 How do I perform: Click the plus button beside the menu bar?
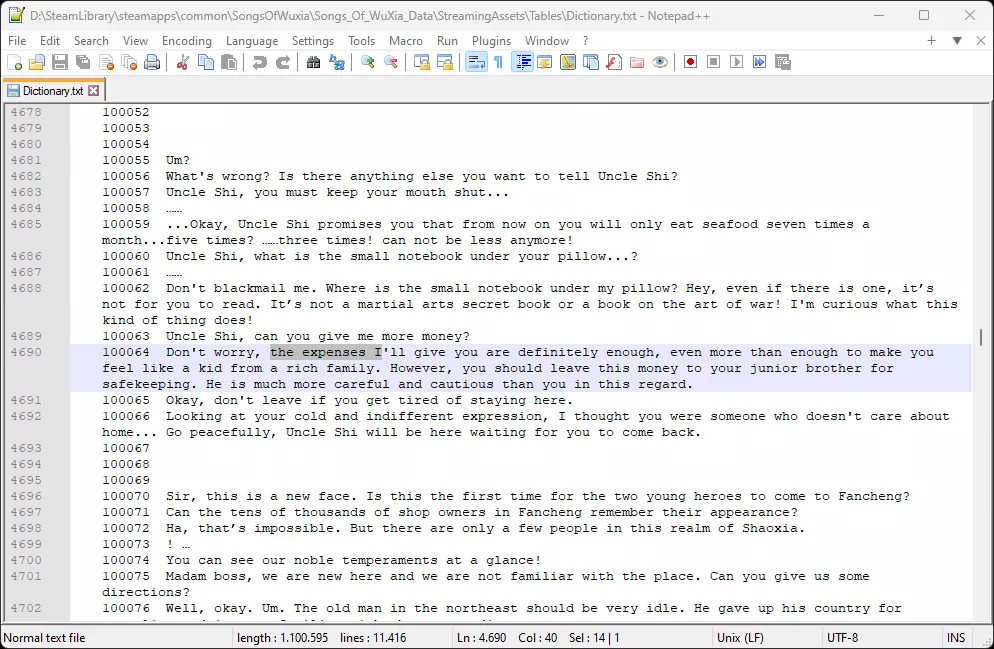point(931,41)
